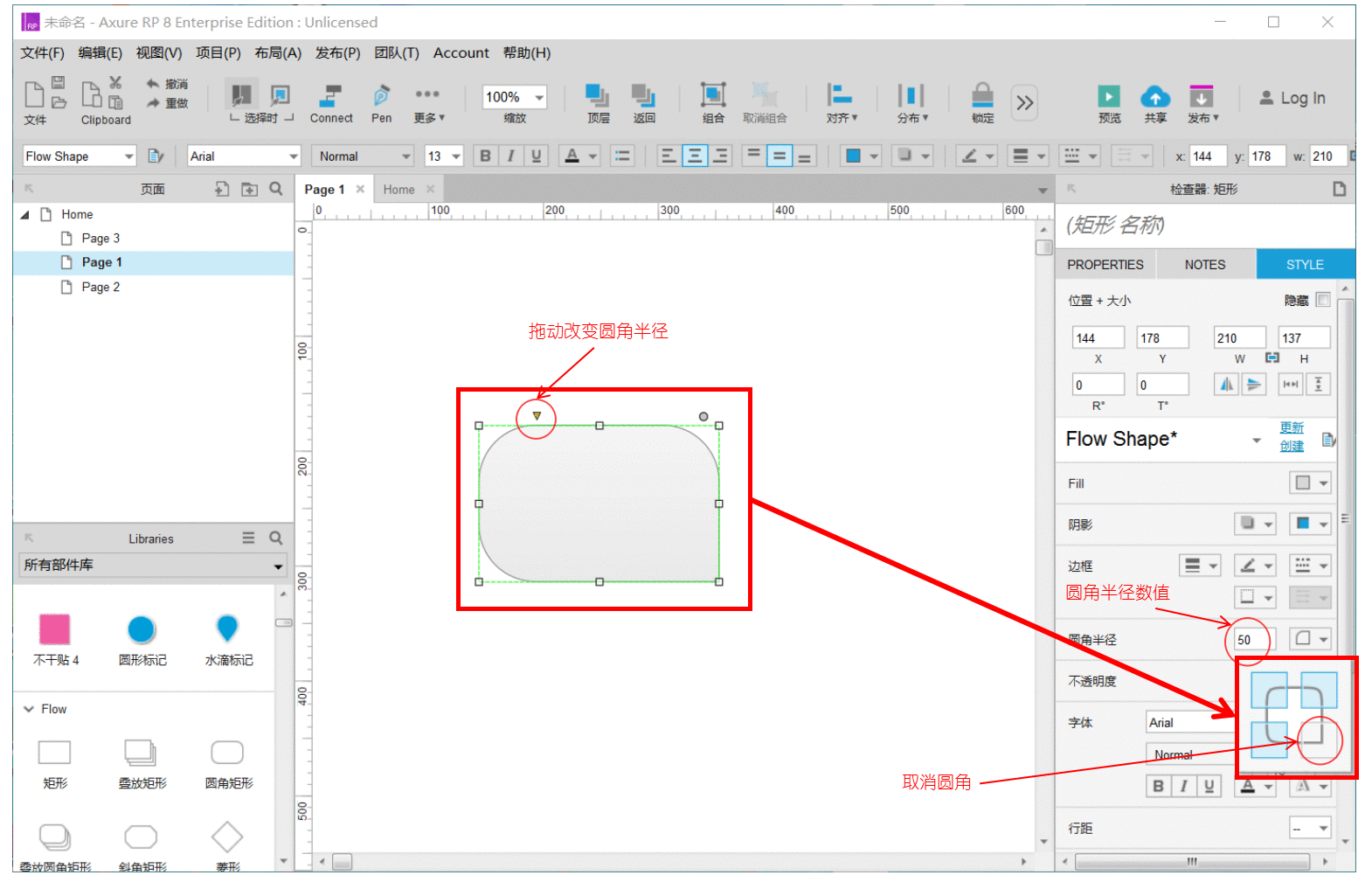This screenshot has width=1372, height=889.
Task: Bring shape to top layer icon
Action: [x=598, y=95]
